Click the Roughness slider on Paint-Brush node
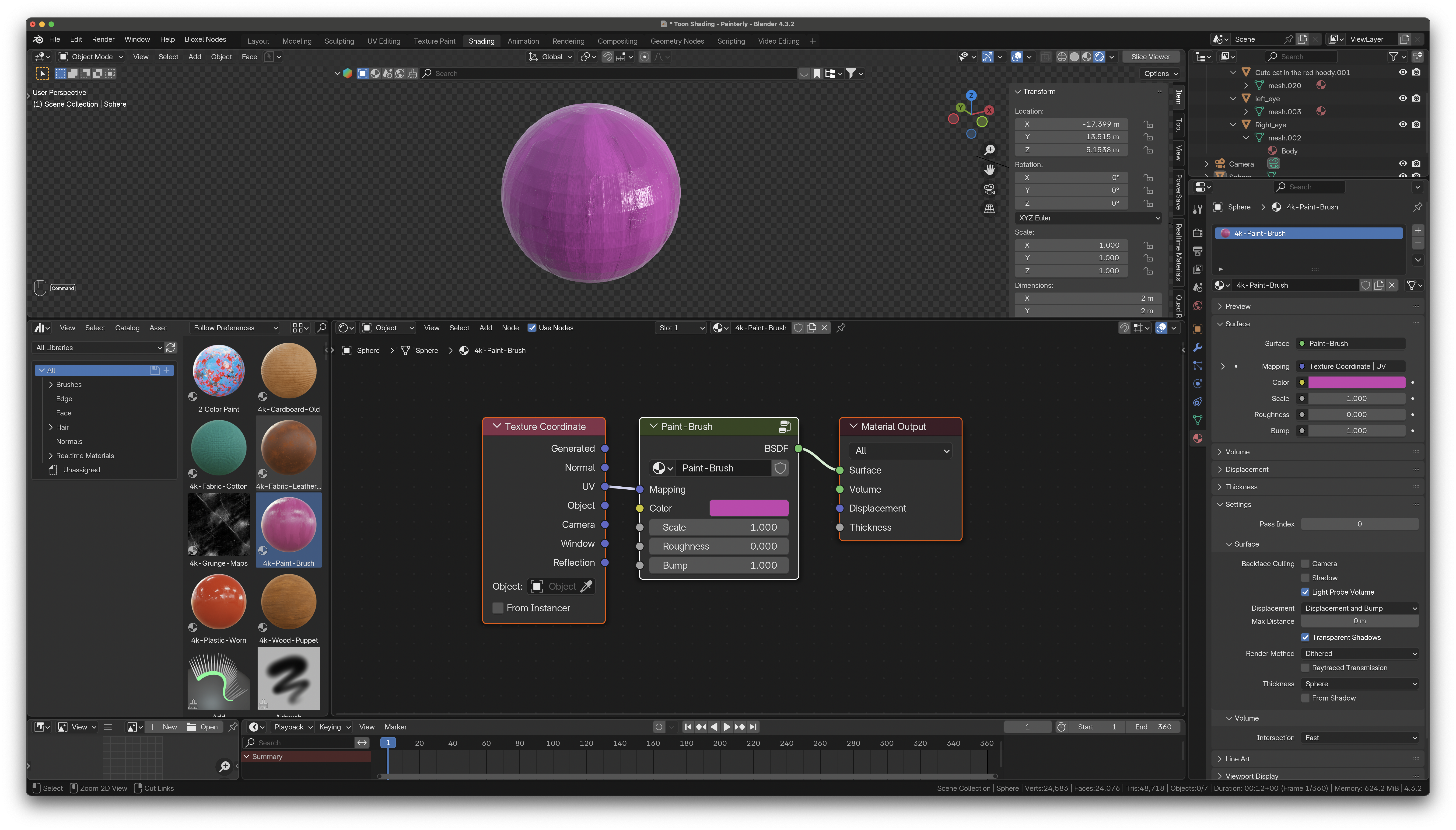Viewport: 1456px width, 830px height. (719, 546)
